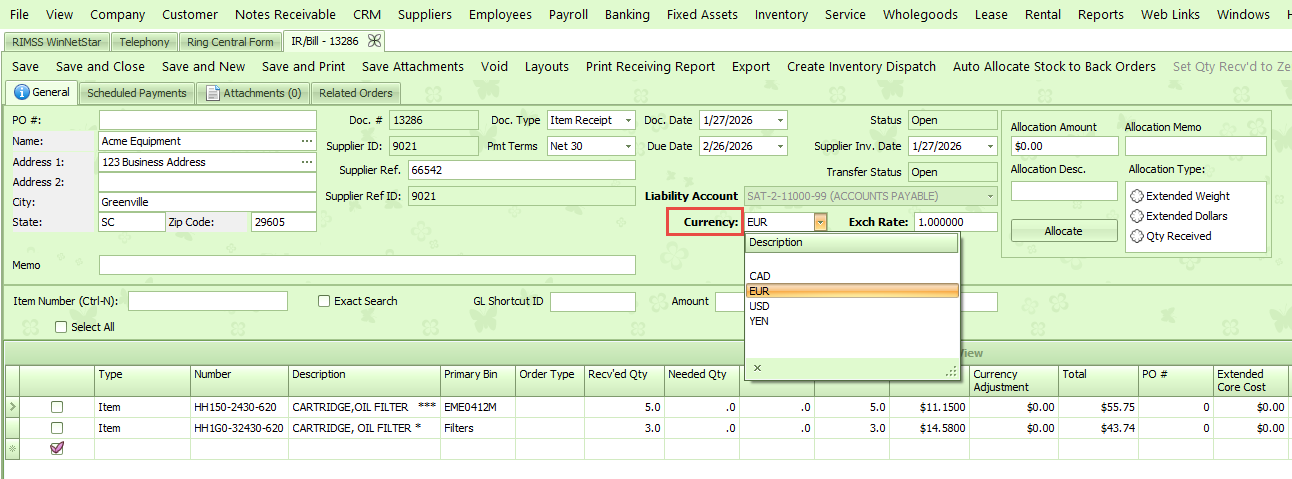
Task: Click the Allocation Amount field
Action: pyautogui.click(x=1064, y=146)
